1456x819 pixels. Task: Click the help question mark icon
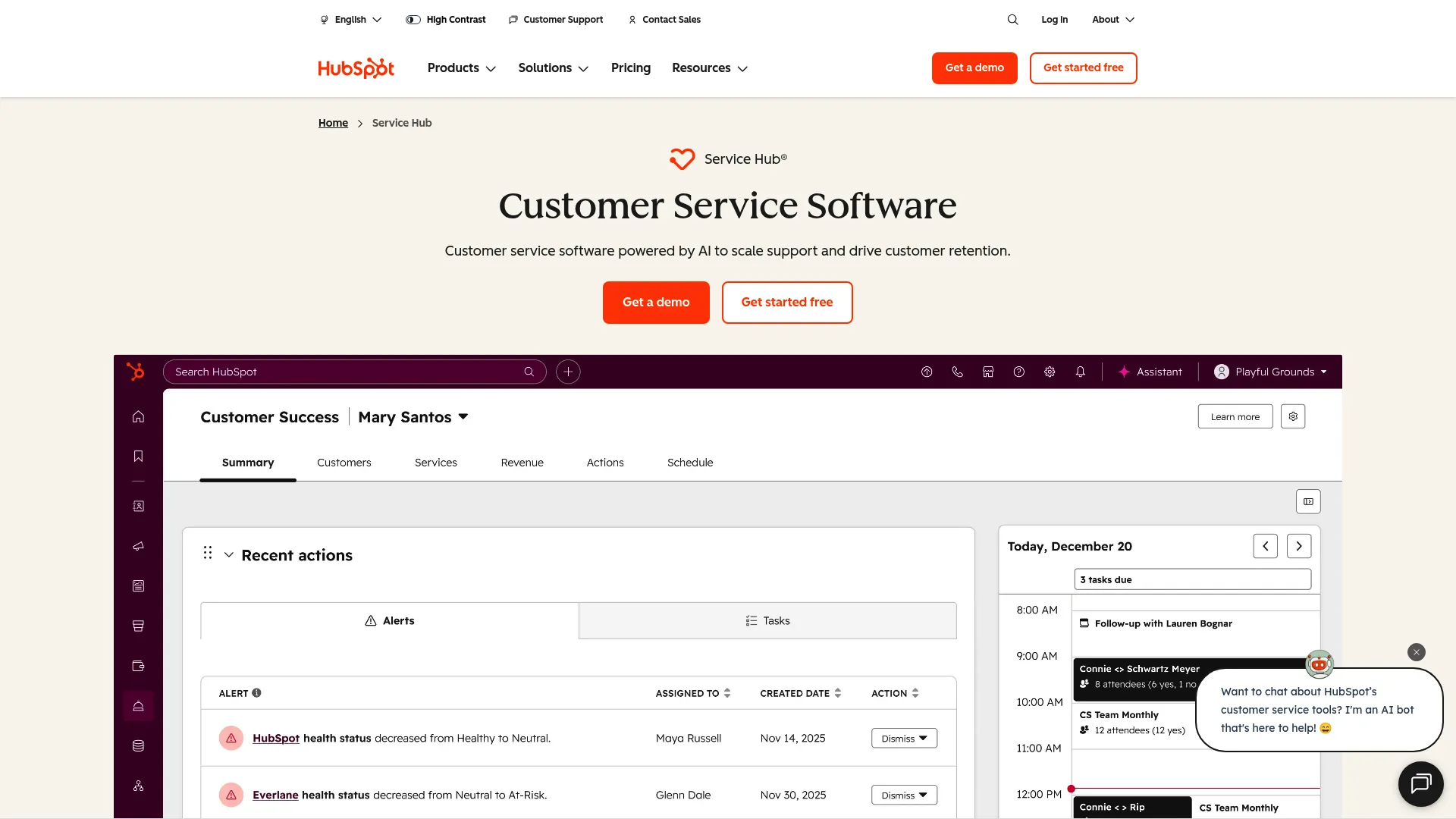coord(1018,372)
